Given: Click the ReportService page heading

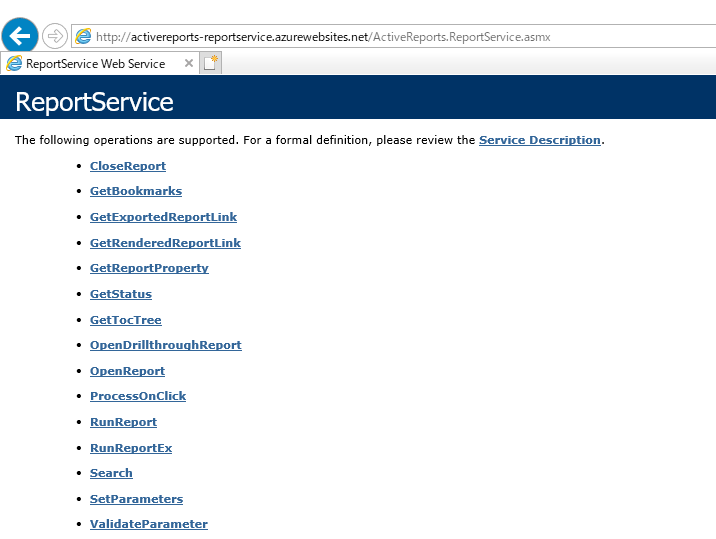Looking at the screenshot, I should (x=95, y=101).
